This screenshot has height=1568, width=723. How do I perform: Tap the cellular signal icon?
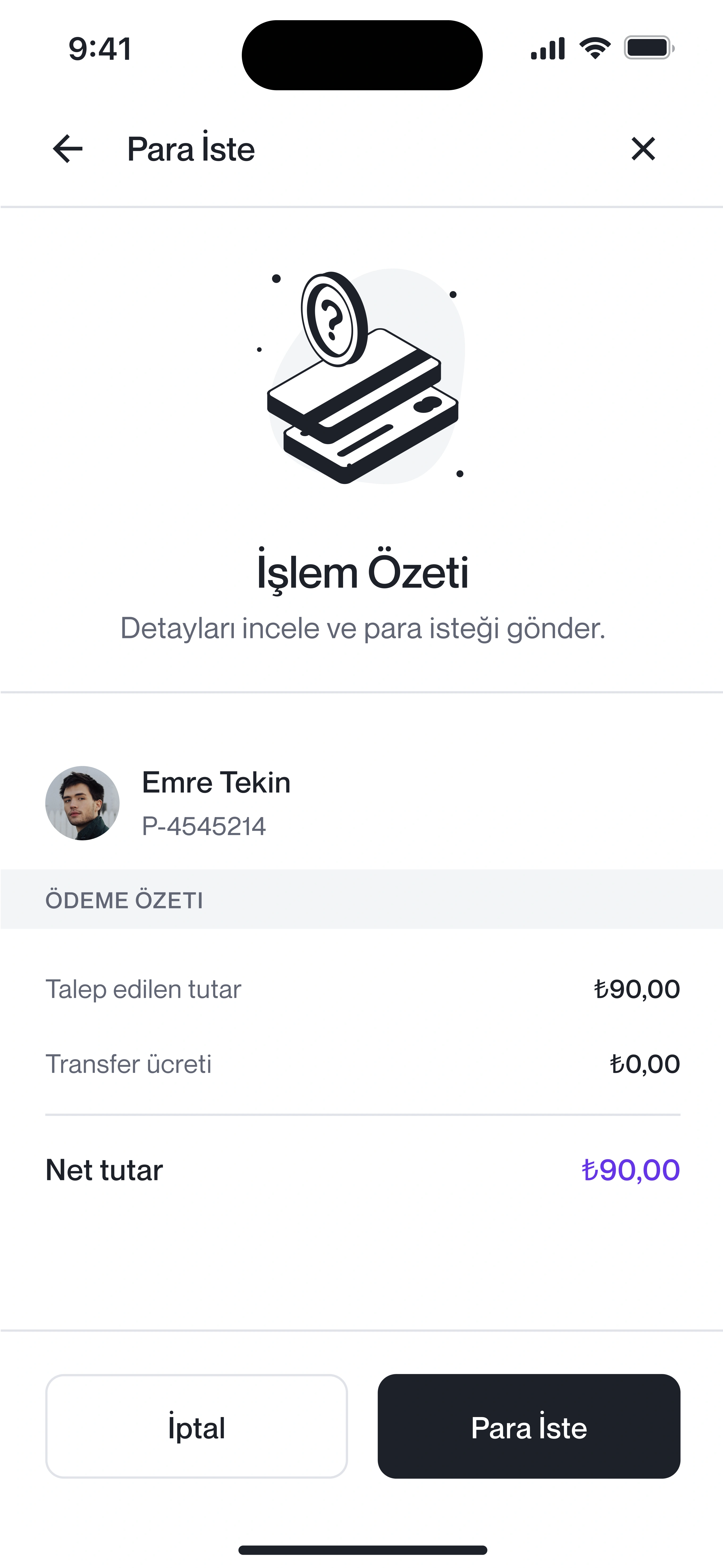click(548, 49)
